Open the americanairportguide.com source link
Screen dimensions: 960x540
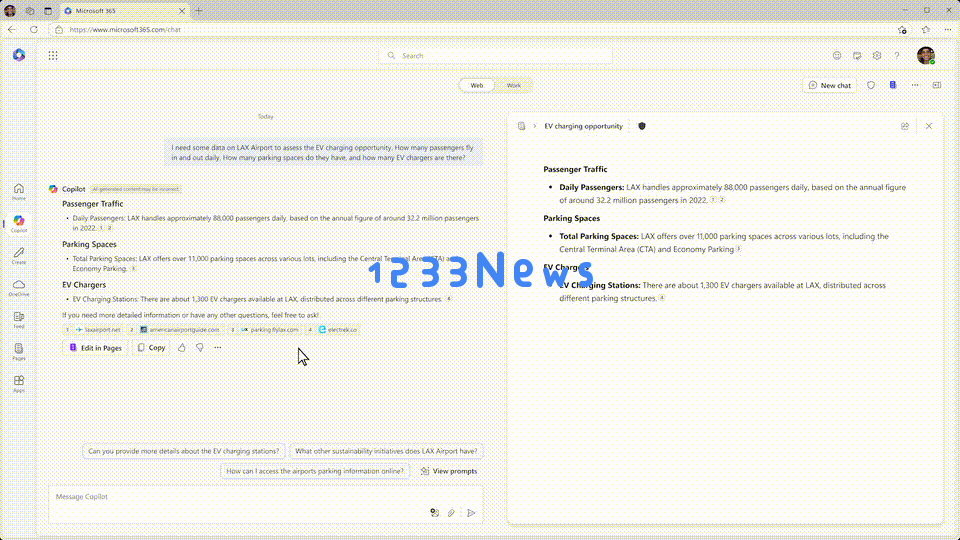tap(175, 329)
